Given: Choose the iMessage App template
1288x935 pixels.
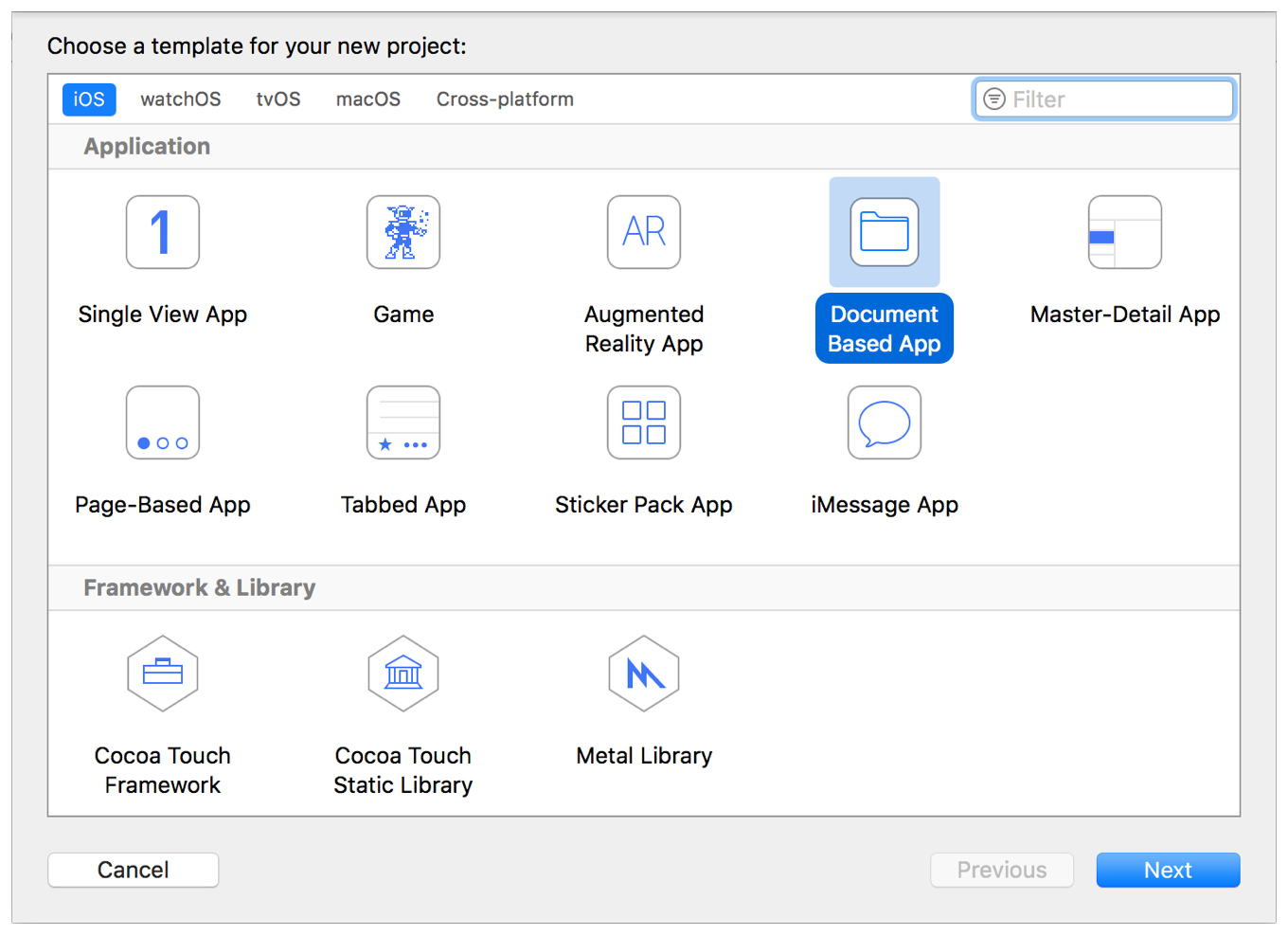Looking at the screenshot, I should tap(884, 423).
